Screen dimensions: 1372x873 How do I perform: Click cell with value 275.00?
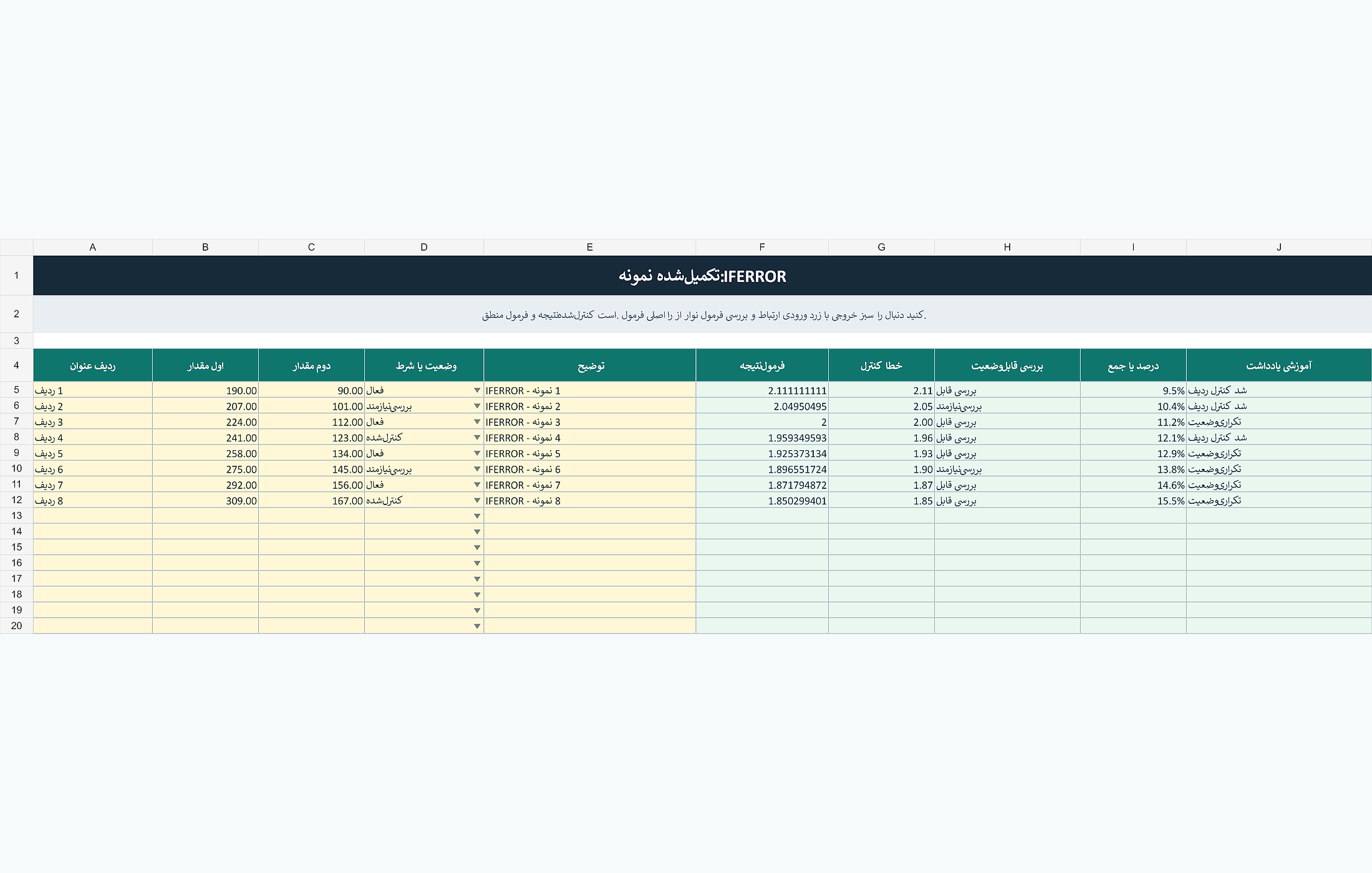click(205, 469)
